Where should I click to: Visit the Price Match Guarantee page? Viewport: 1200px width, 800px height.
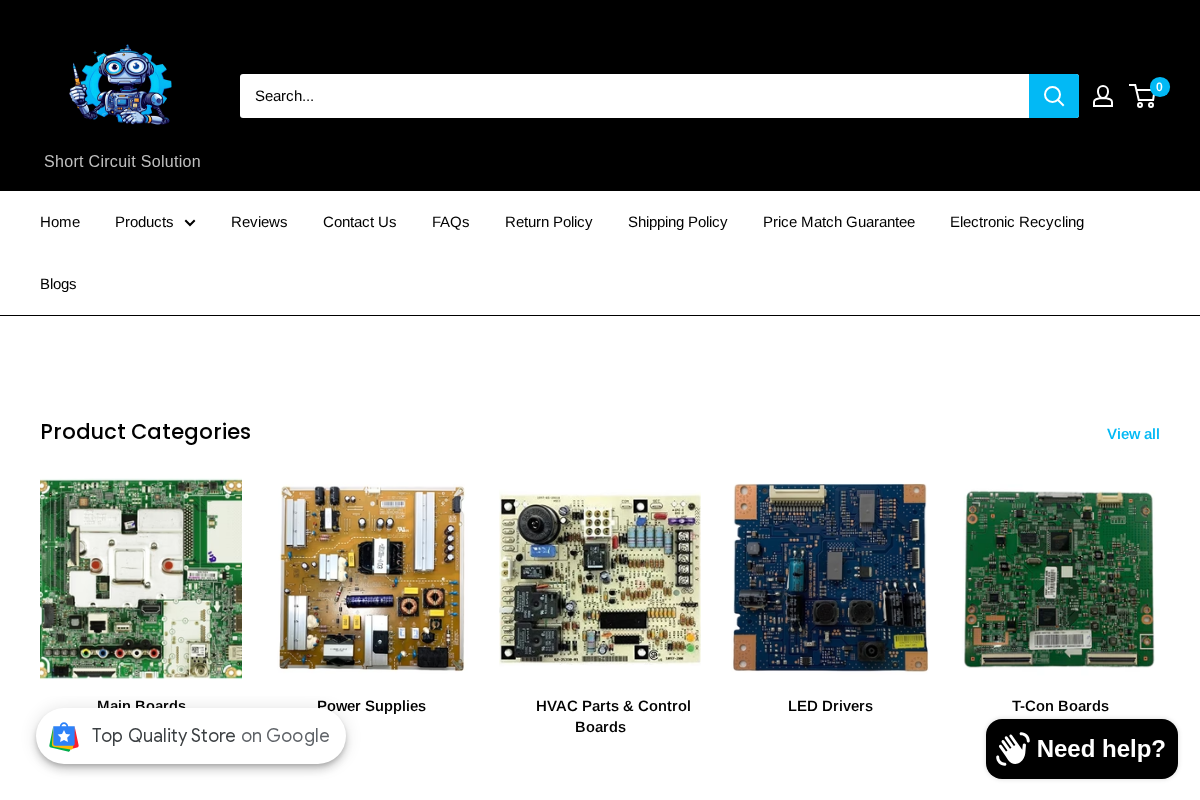click(x=839, y=222)
